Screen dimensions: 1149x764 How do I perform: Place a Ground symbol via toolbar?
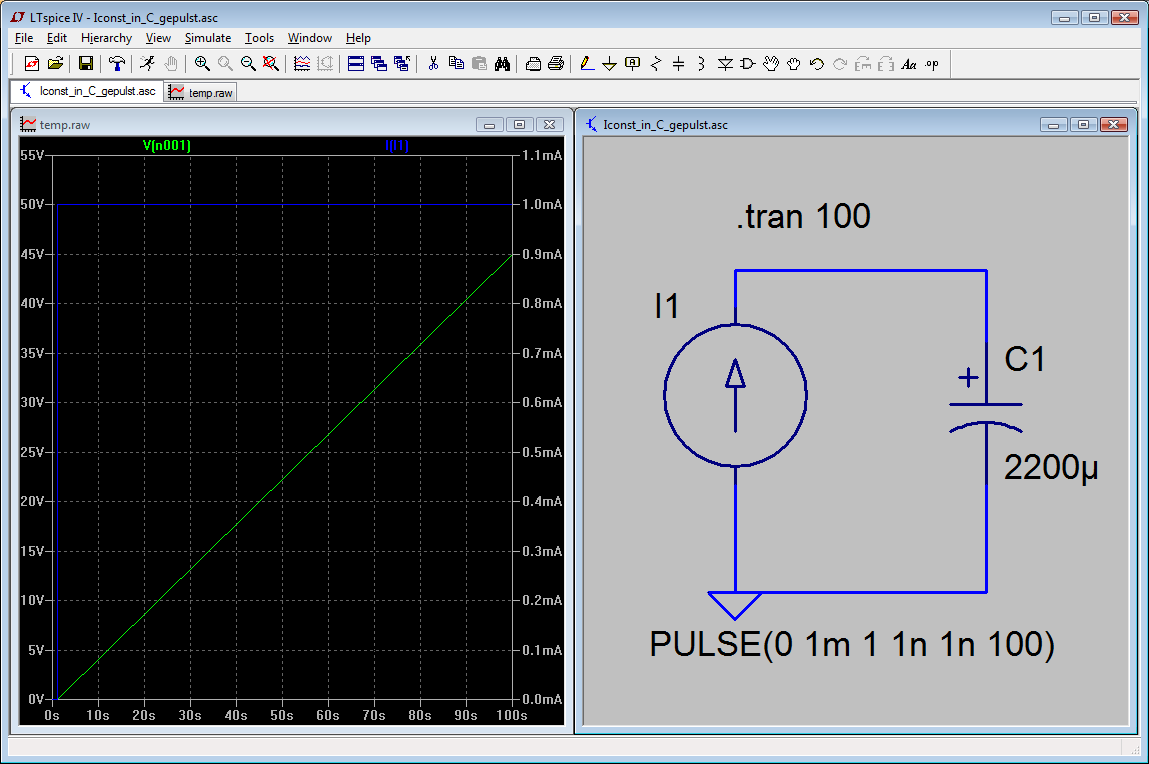[x=609, y=64]
